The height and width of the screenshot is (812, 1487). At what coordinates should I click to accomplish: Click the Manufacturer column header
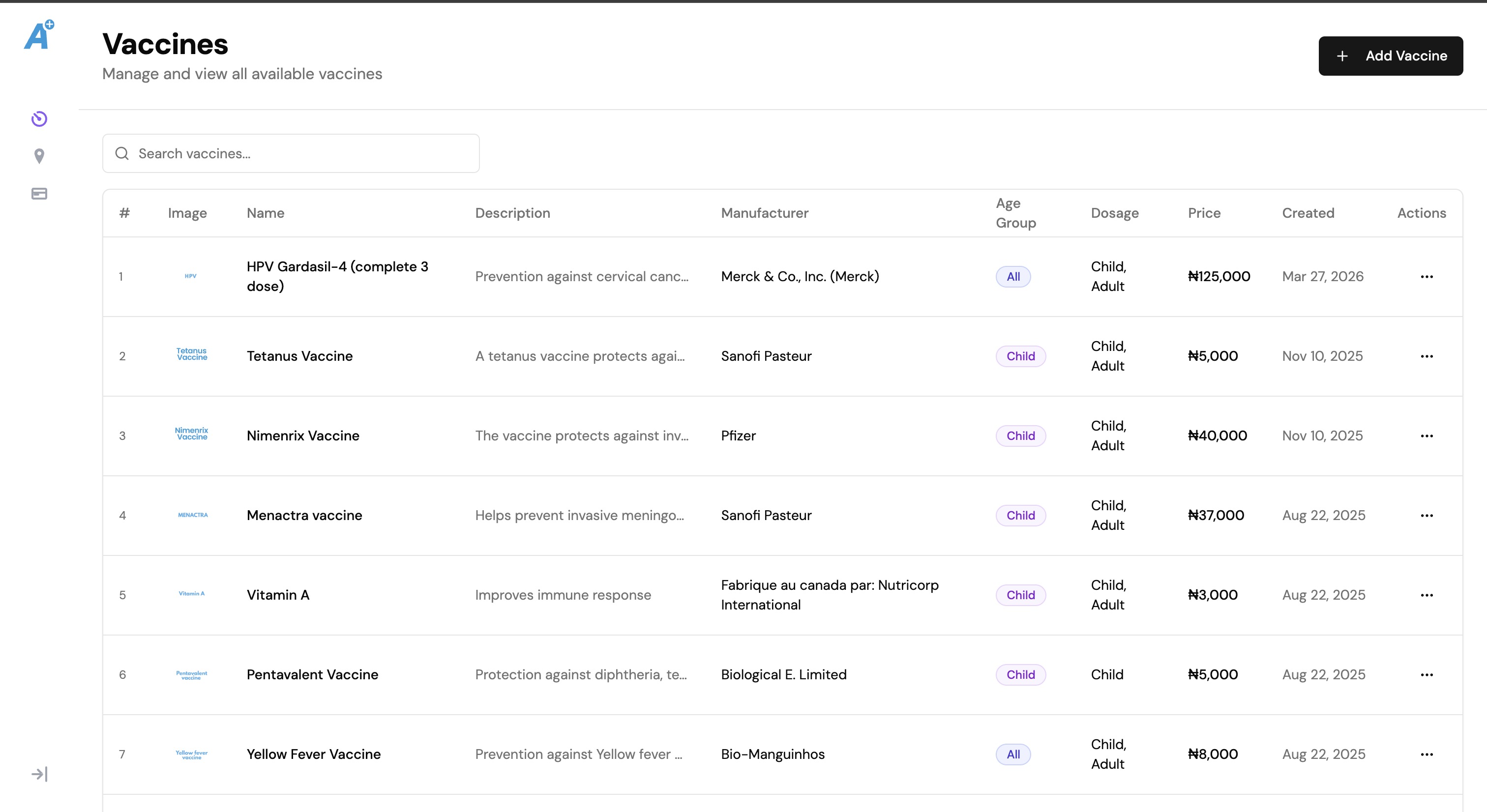click(x=765, y=213)
